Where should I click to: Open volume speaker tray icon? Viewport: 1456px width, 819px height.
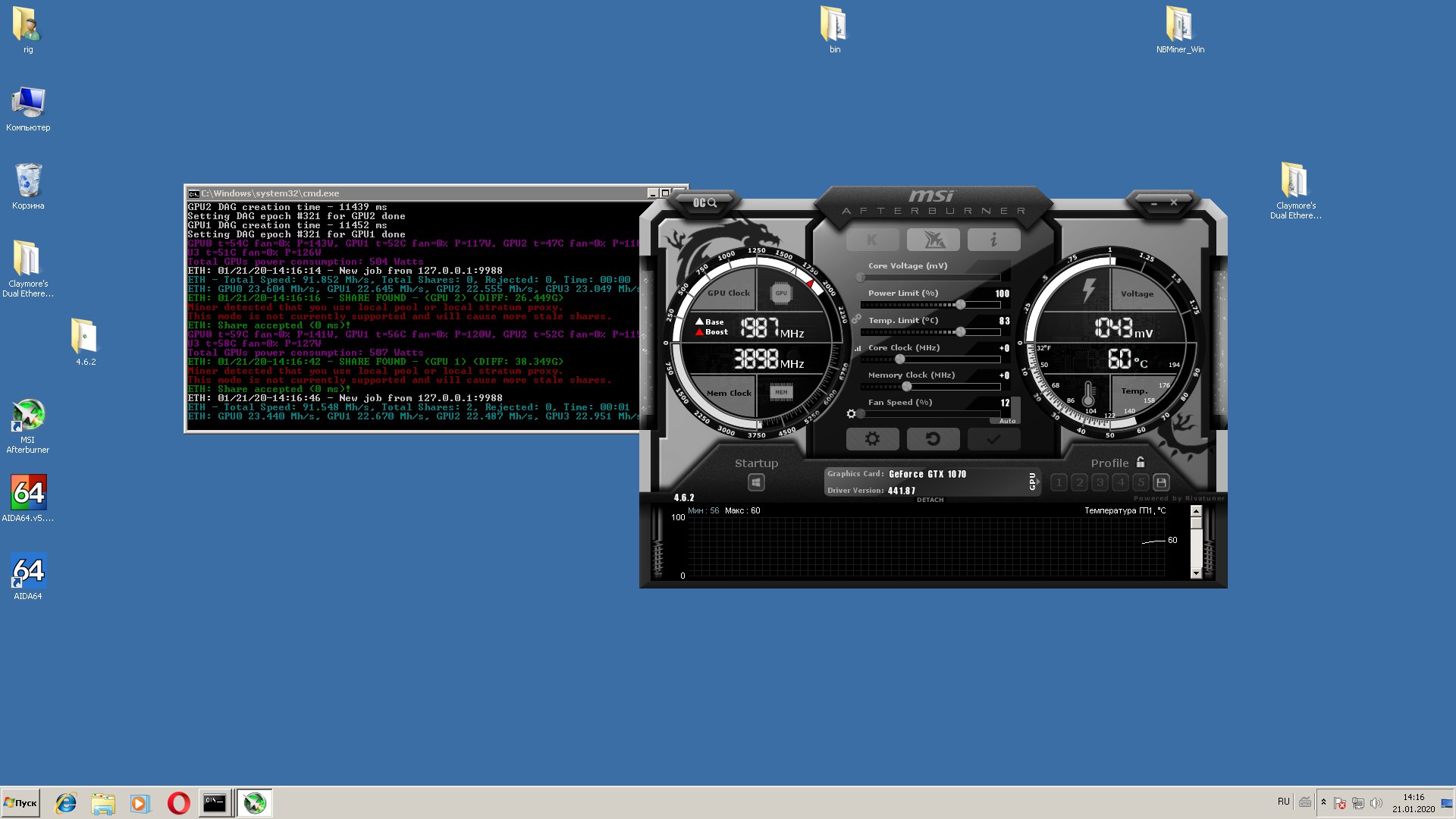point(1376,802)
